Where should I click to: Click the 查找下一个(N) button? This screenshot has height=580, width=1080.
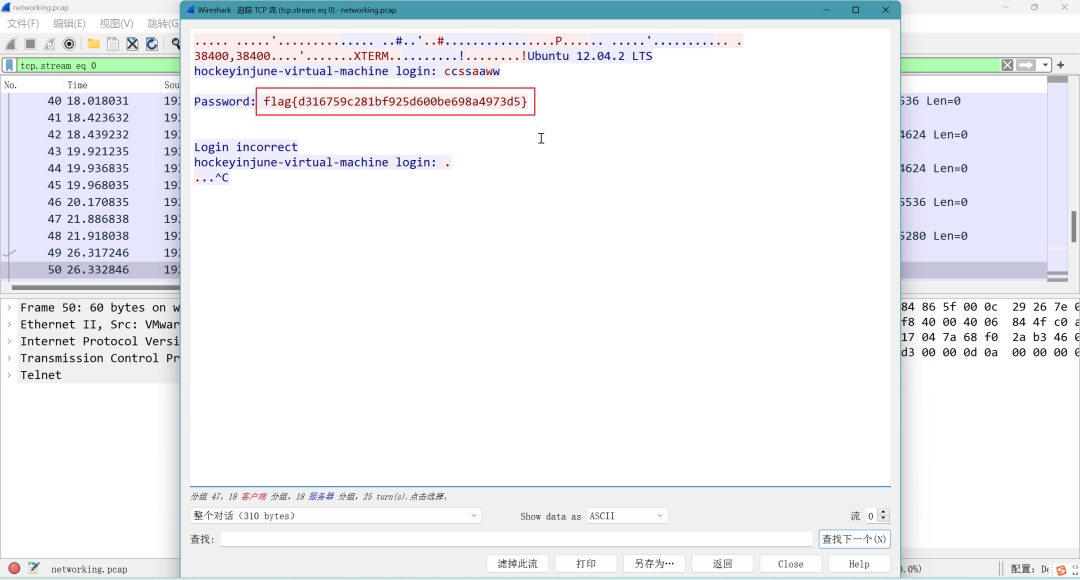tap(854, 539)
